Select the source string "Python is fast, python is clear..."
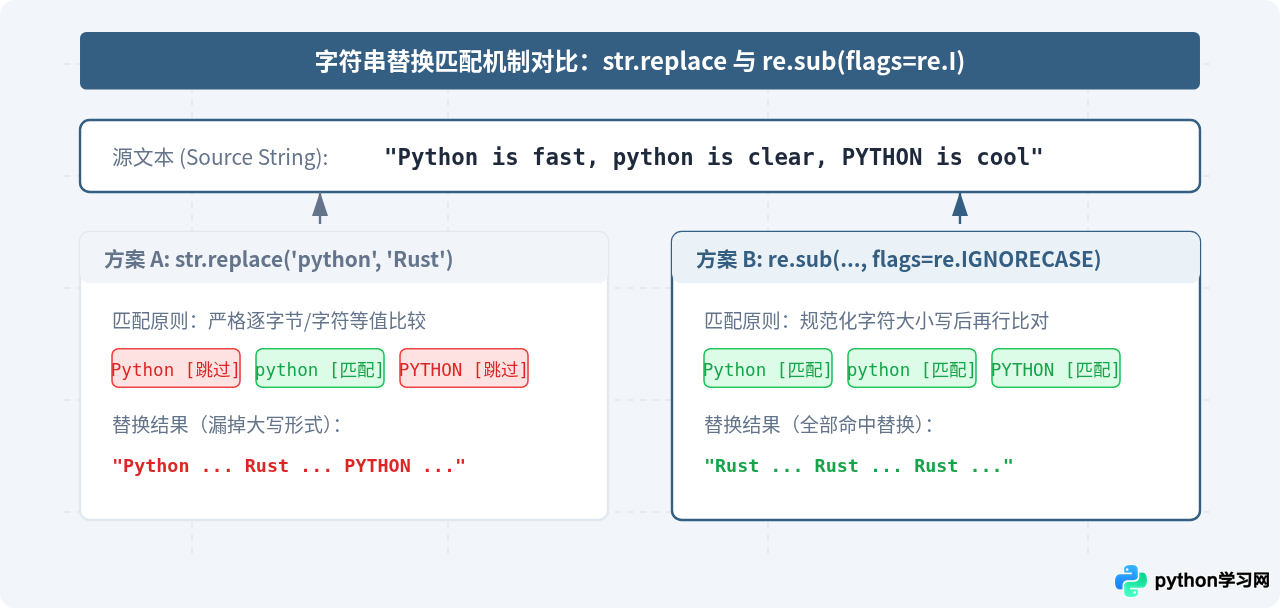The width and height of the screenshot is (1280, 608). (x=714, y=157)
